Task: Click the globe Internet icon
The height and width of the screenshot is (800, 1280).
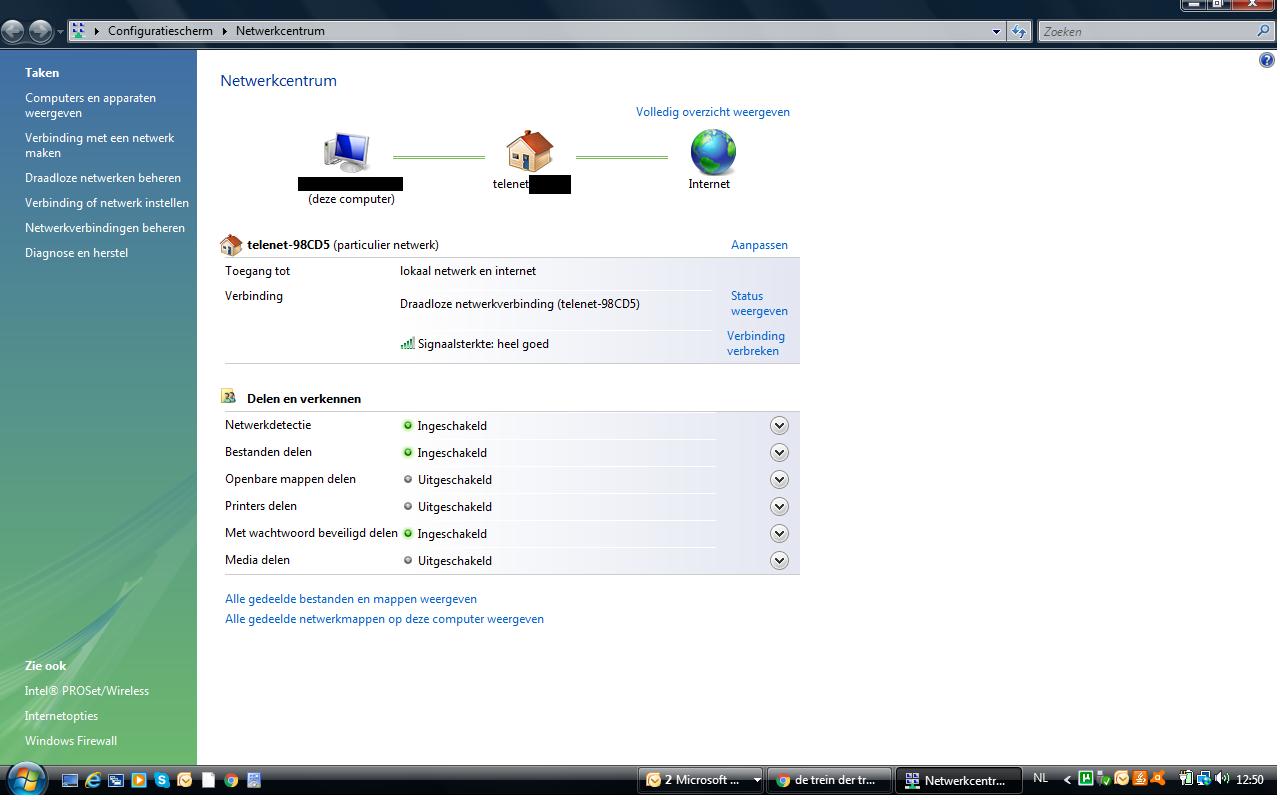Action: [713, 153]
